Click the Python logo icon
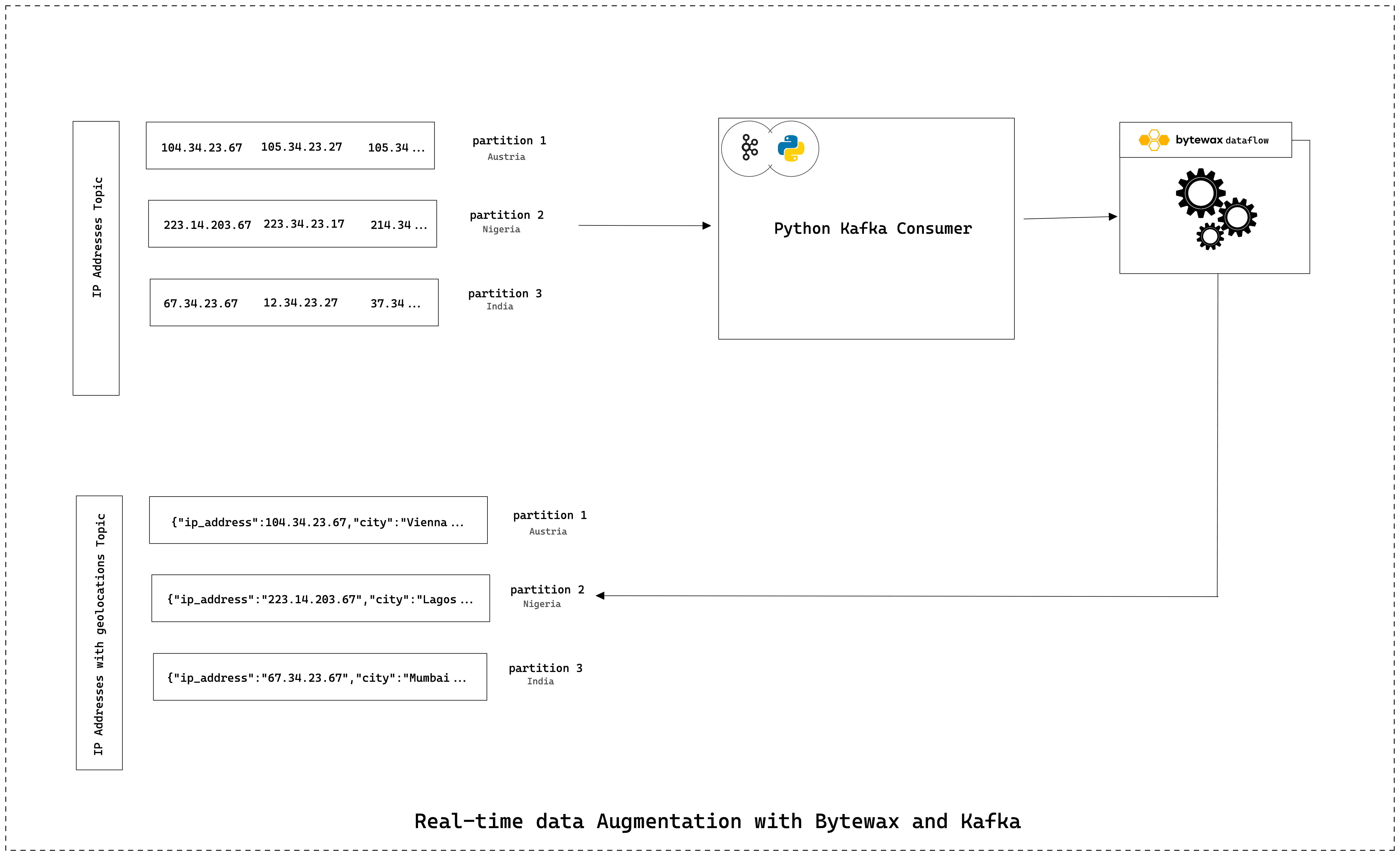The height and width of the screenshot is (856, 1400). click(x=791, y=148)
